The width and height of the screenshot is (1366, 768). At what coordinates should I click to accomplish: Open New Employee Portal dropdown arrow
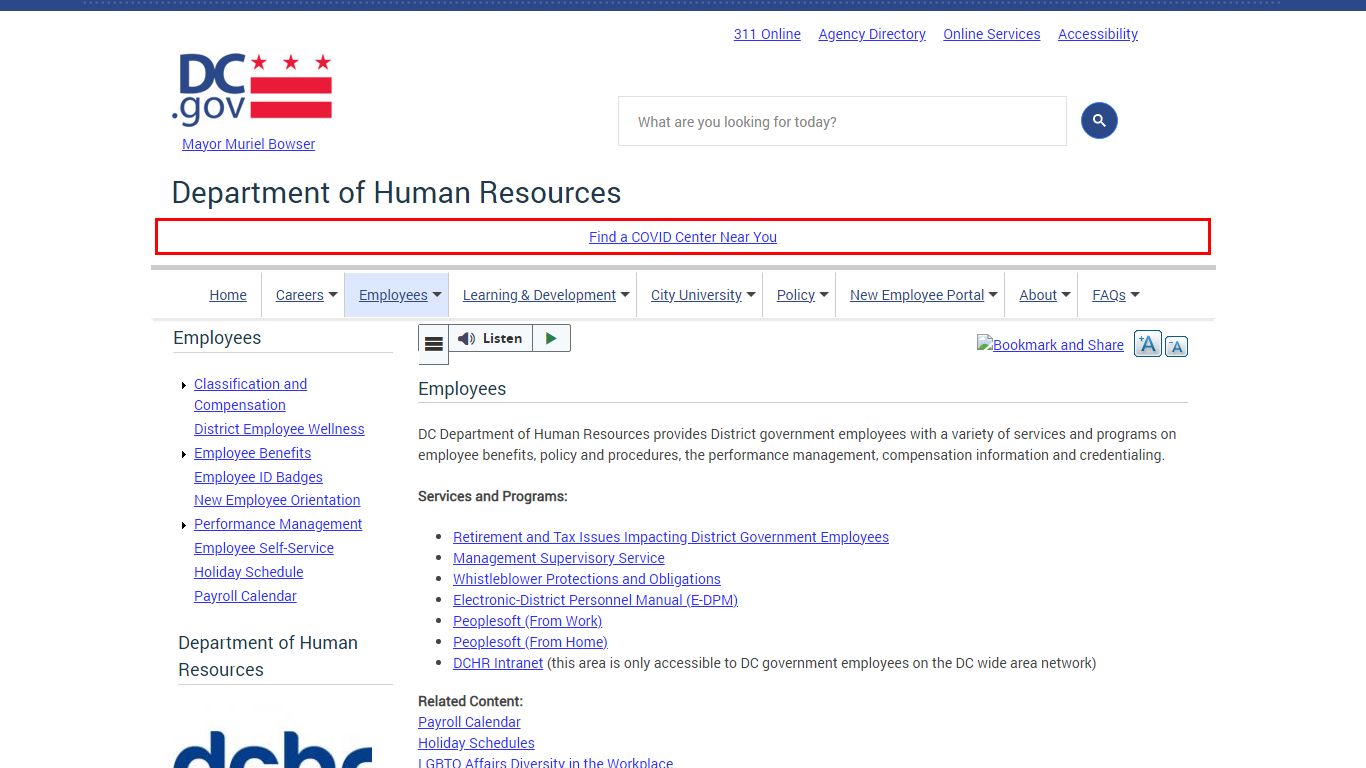pos(994,295)
